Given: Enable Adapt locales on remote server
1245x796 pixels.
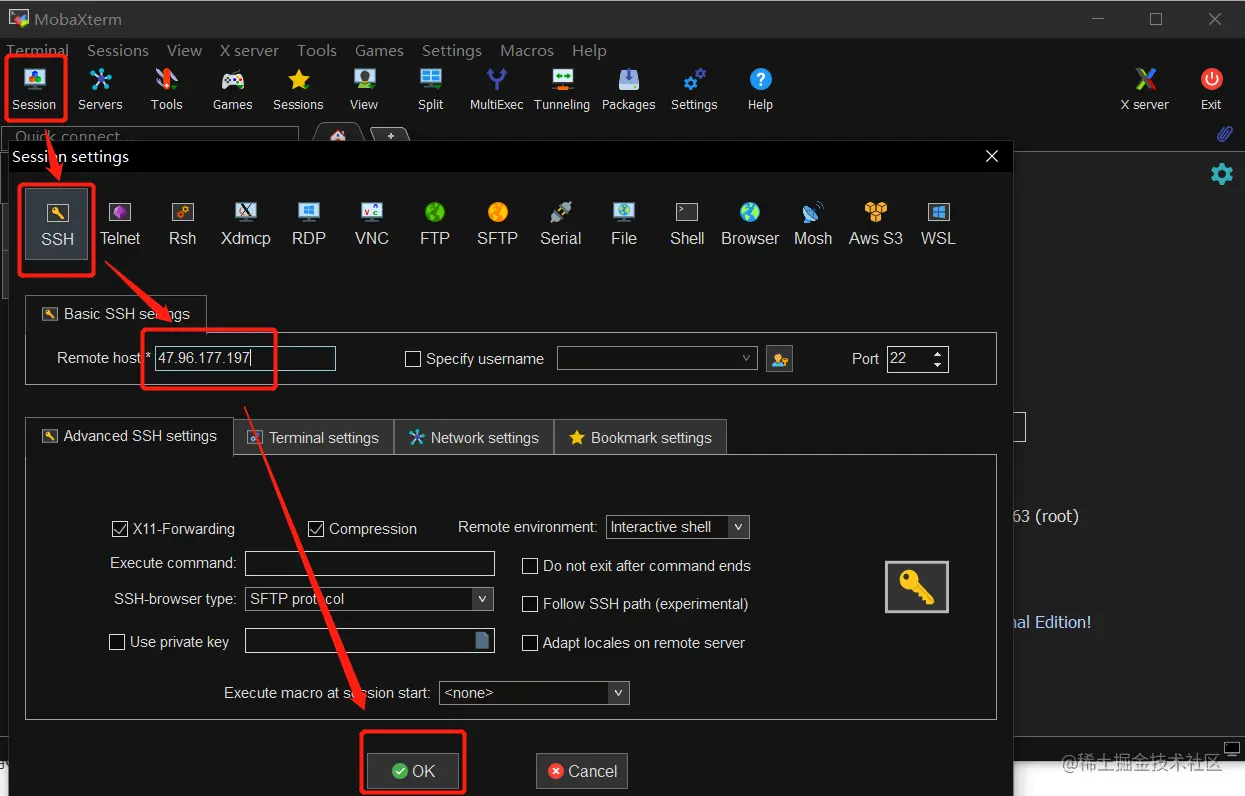Looking at the screenshot, I should (x=530, y=643).
